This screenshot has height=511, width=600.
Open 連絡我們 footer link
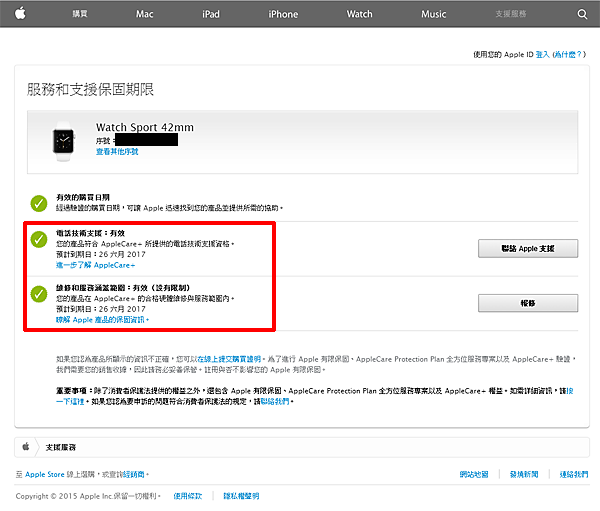[574, 474]
